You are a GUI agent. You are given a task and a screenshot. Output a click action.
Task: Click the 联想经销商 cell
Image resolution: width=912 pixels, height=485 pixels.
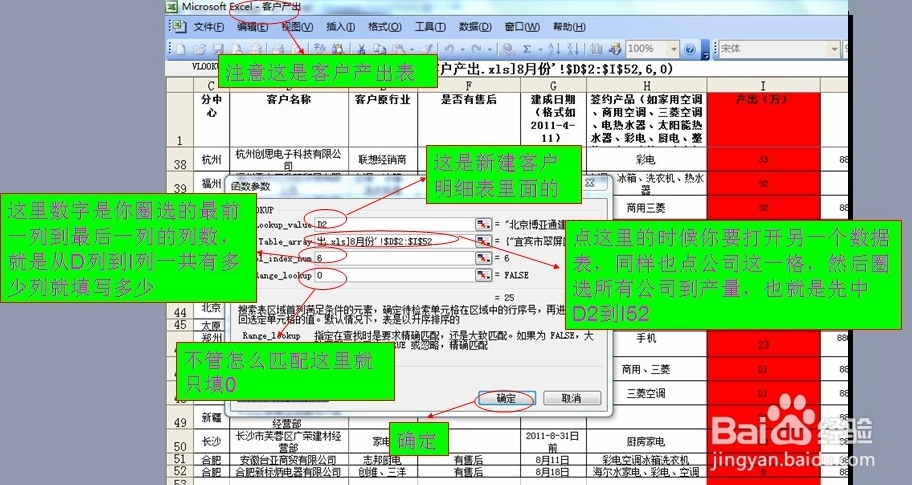[382, 159]
